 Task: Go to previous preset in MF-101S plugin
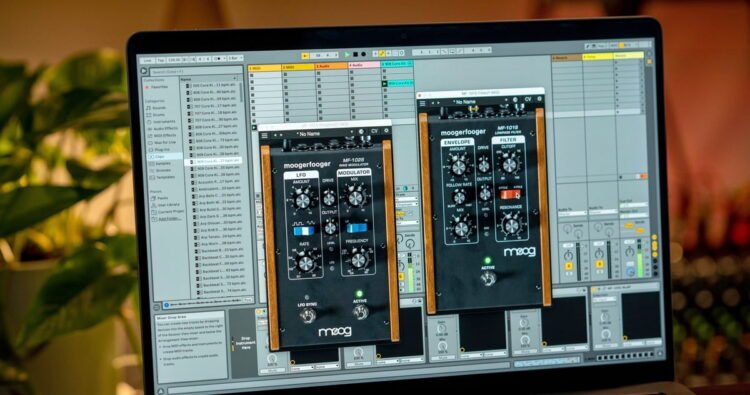tap(433, 103)
